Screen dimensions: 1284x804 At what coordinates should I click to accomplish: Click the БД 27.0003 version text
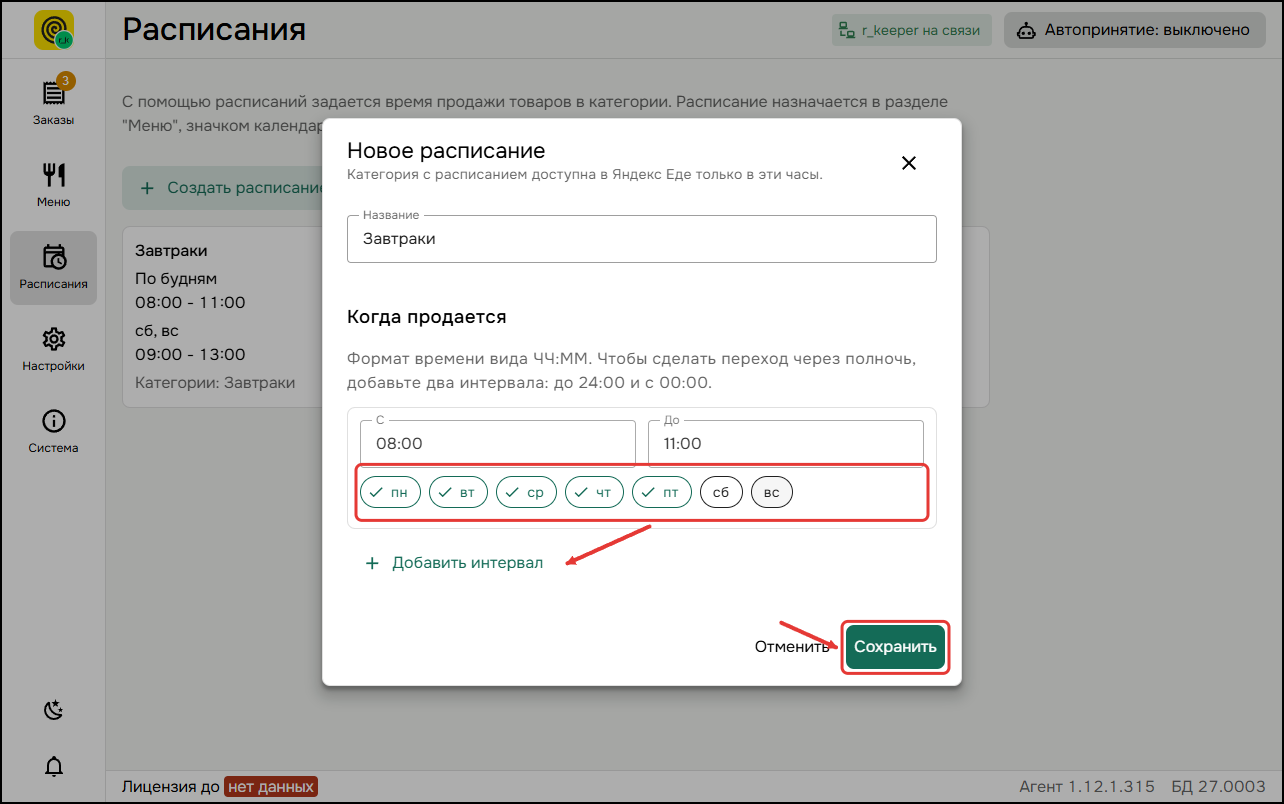click(x=1216, y=787)
